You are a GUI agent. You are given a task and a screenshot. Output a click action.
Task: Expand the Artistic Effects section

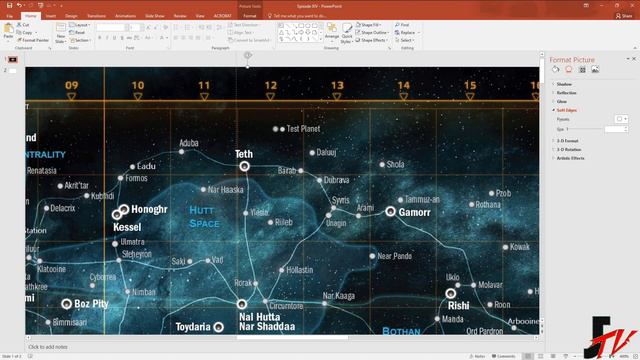point(570,158)
